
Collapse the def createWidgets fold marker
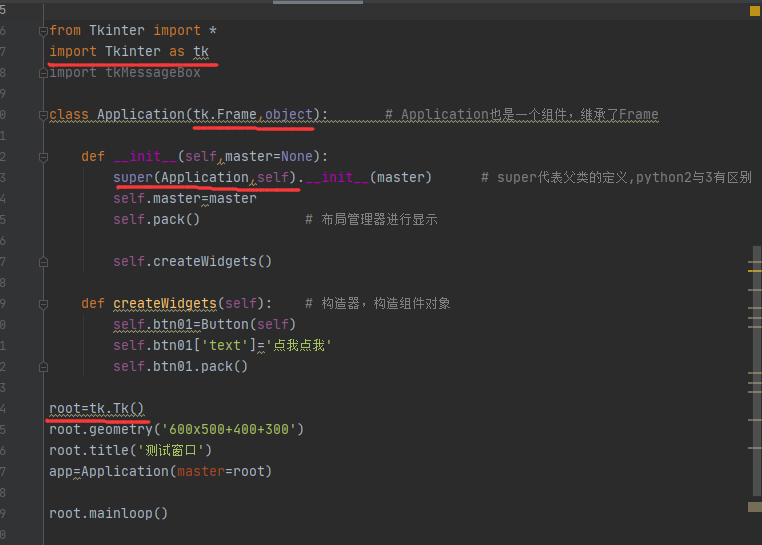[x=43, y=304]
